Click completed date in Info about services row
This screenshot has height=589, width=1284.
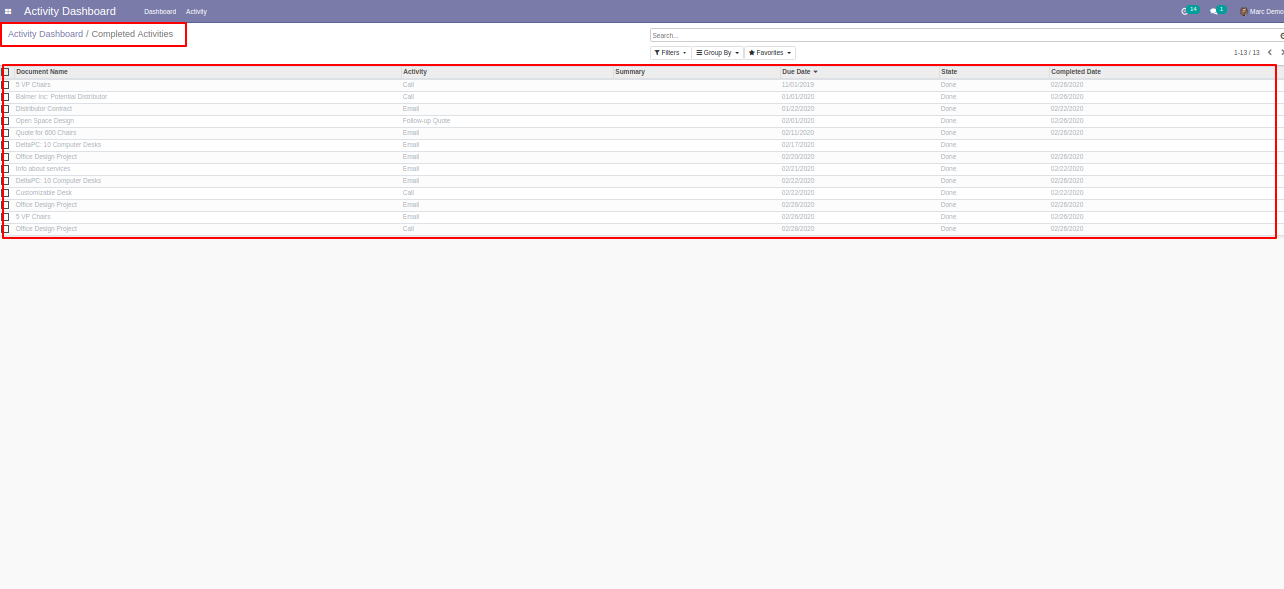(x=1067, y=169)
